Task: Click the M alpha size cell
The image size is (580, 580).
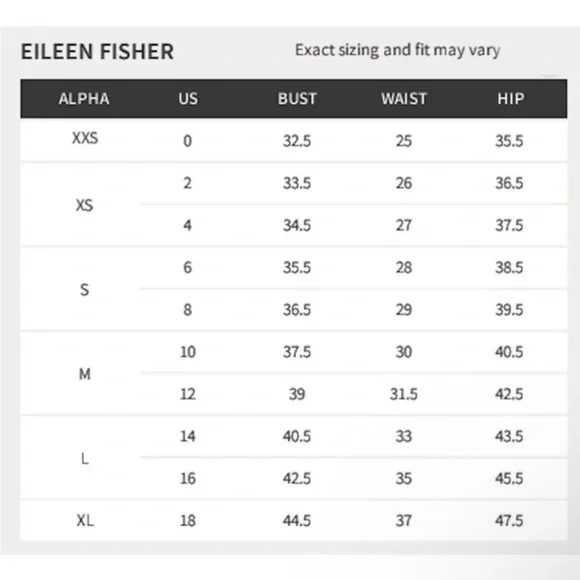Action: coord(85,374)
